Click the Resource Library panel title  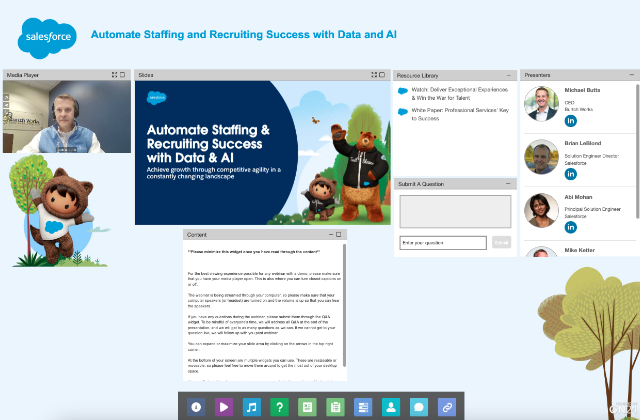click(x=418, y=76)
